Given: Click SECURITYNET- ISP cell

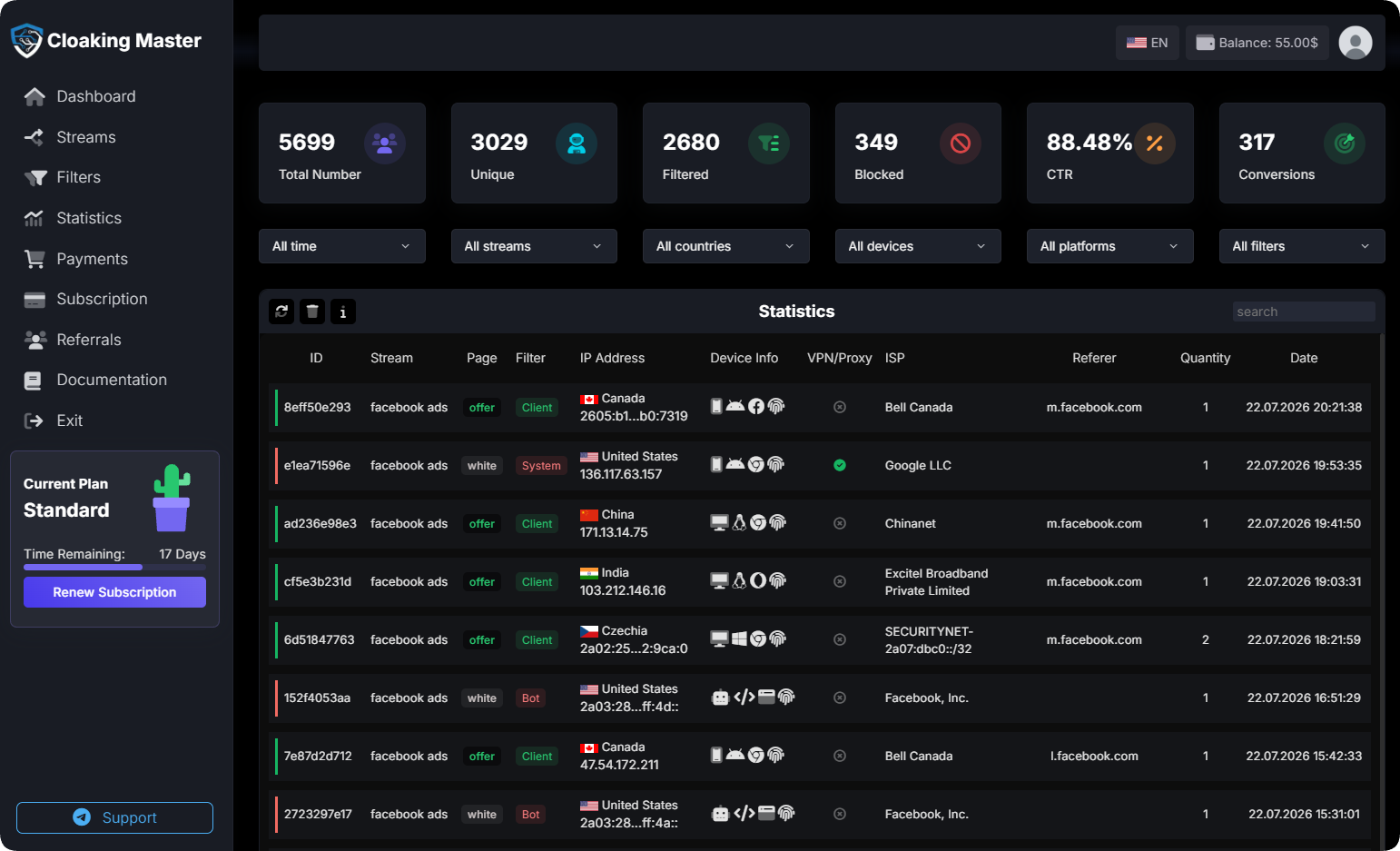Looking at the screenshot, I should click(x=929, y=639).
